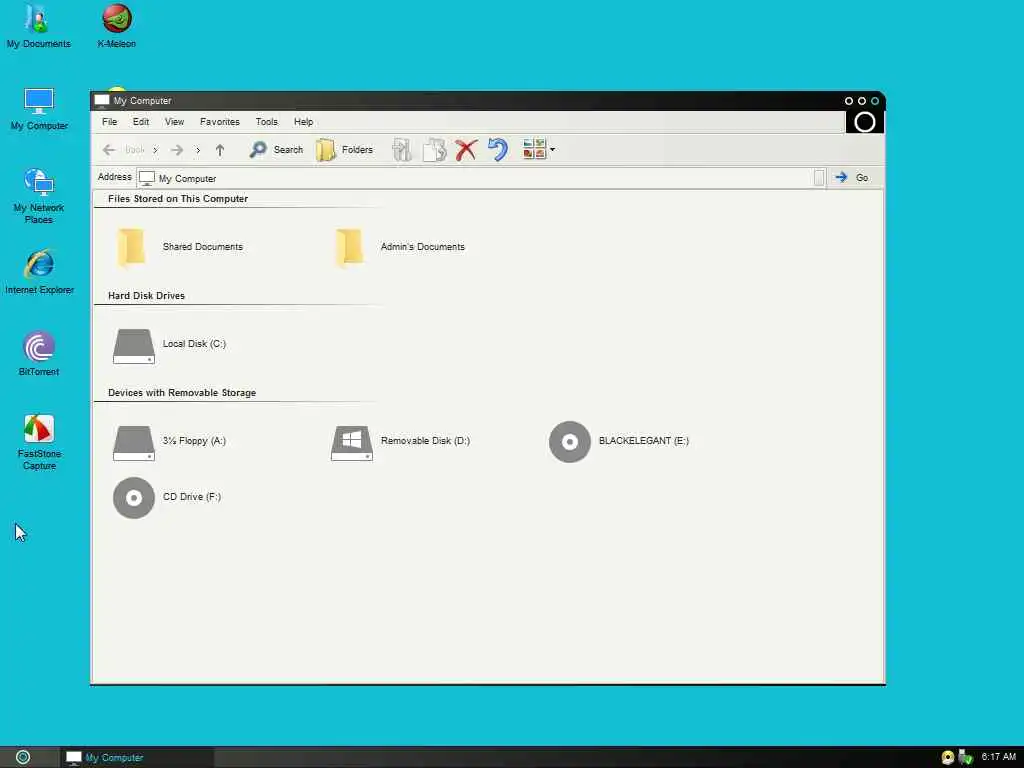
Task: Click My Network Places desktop icon
Action: click(39, 196)
